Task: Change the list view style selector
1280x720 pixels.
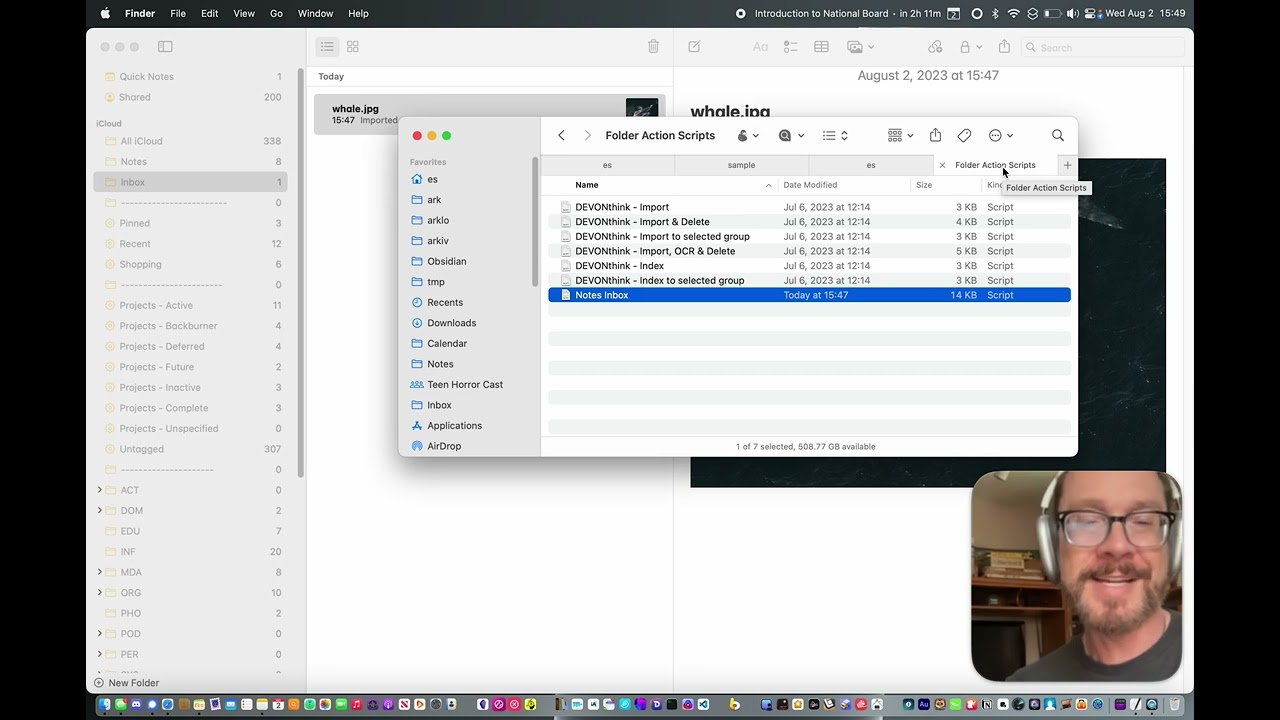Action: pyautogui.click(x=835, y=135)
